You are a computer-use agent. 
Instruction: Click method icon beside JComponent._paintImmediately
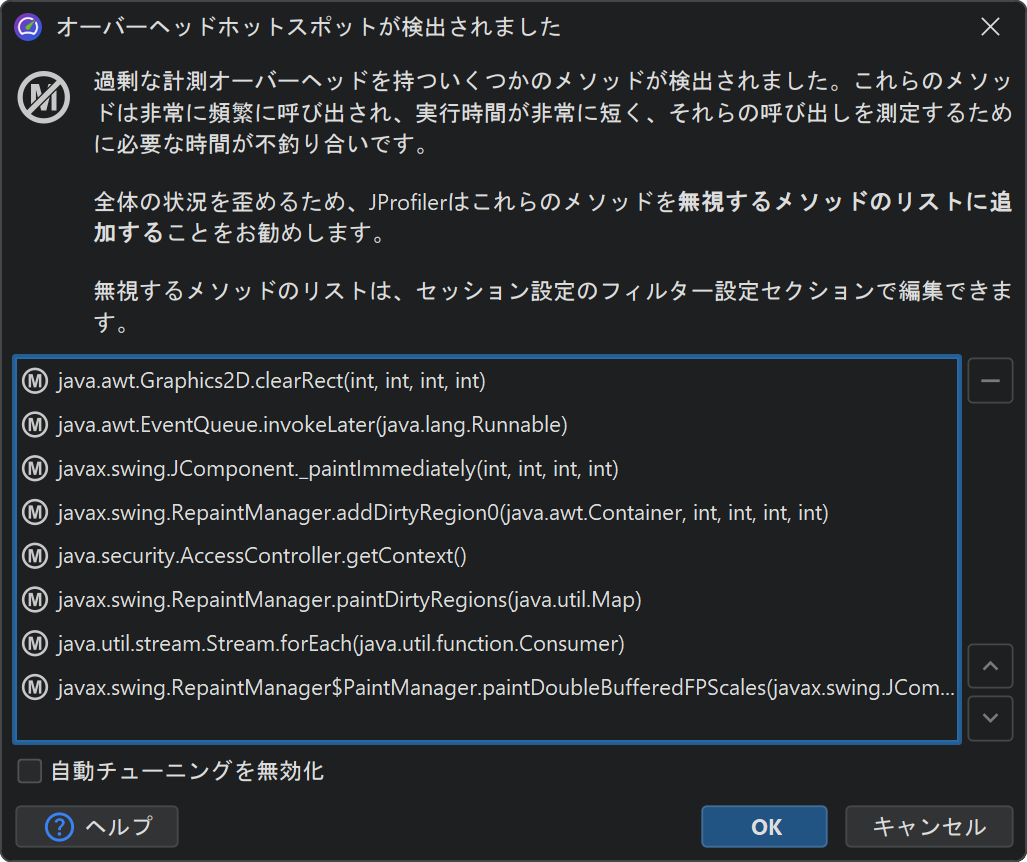coord(35,468)
